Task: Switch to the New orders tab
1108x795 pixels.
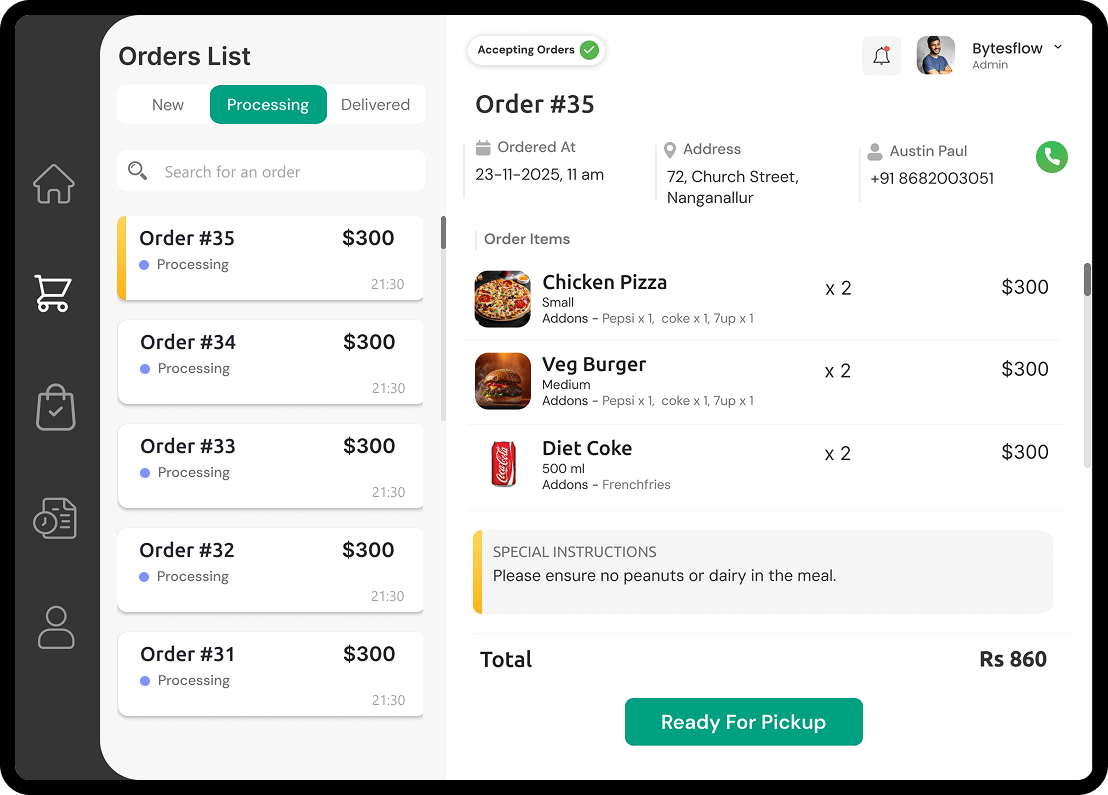Action: 168,105
